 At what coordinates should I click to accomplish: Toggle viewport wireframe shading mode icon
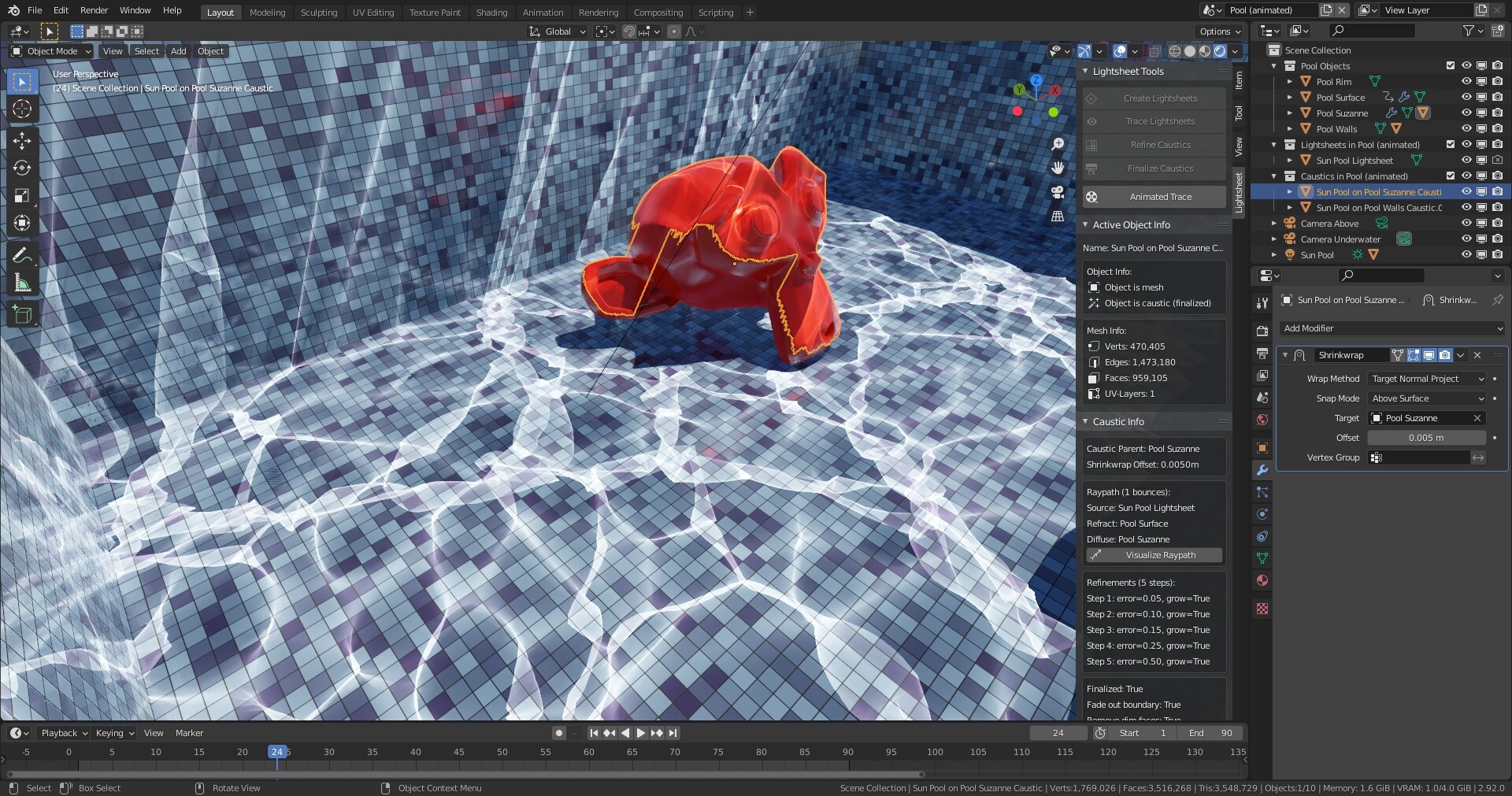pos(1174,50)
